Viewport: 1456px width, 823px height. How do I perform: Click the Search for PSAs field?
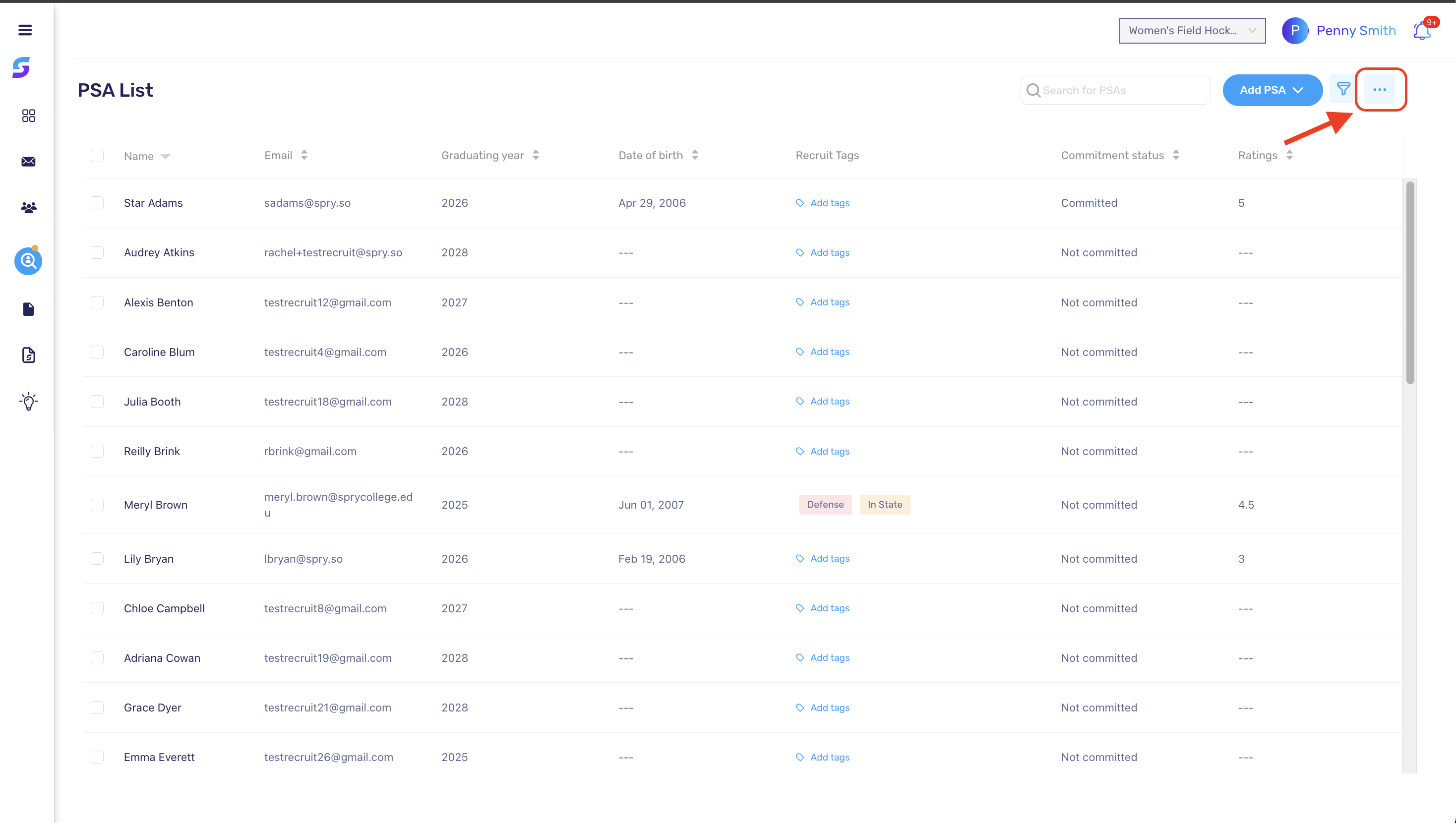coord(1115,90)
